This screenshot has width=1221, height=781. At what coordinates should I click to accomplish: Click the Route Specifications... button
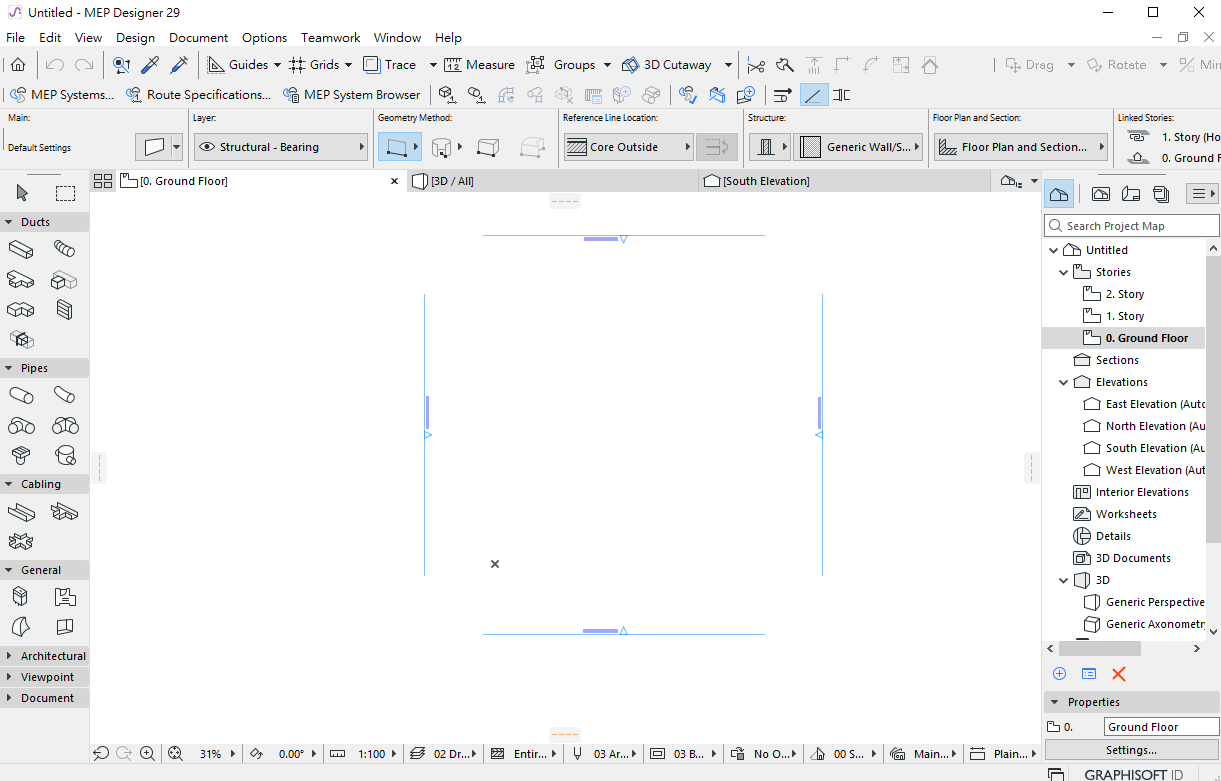pyautogui.click(x=198, y=95)
